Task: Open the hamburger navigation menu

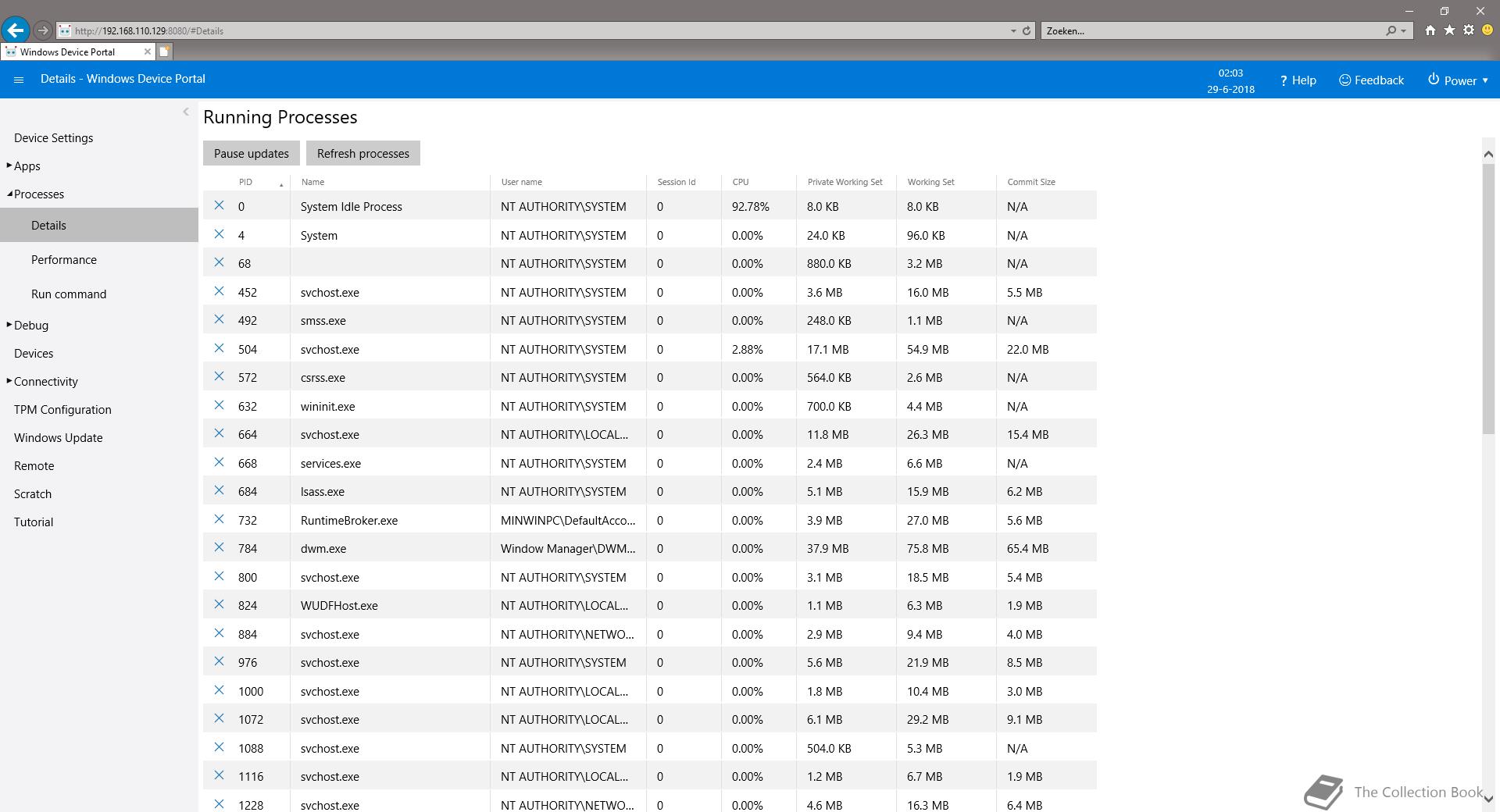Action: (20, 80)
